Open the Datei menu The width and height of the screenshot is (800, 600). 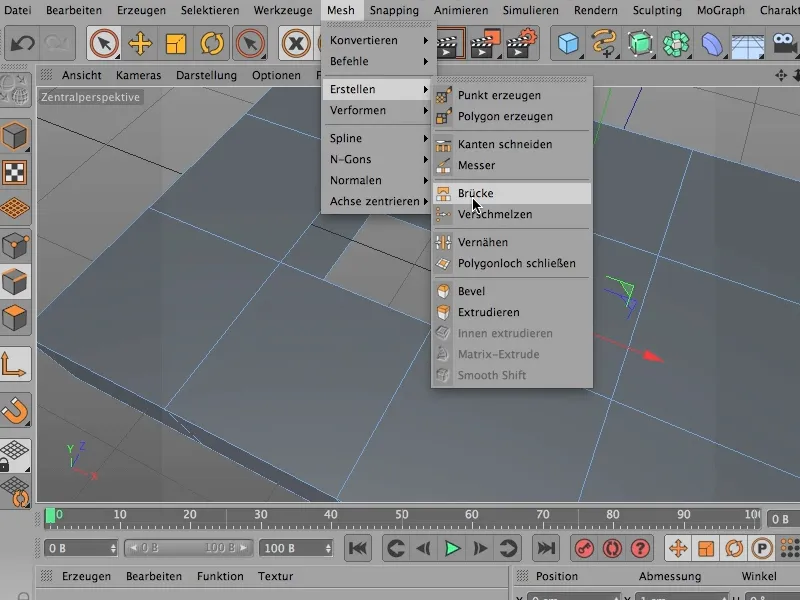(17, 10)
